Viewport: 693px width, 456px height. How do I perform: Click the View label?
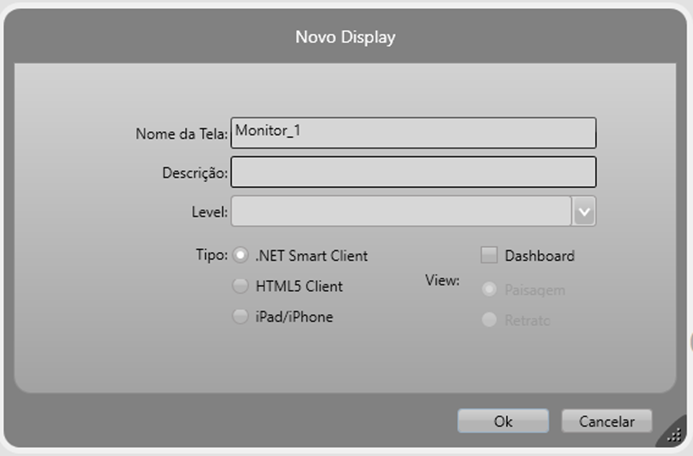tap(442, 280)
